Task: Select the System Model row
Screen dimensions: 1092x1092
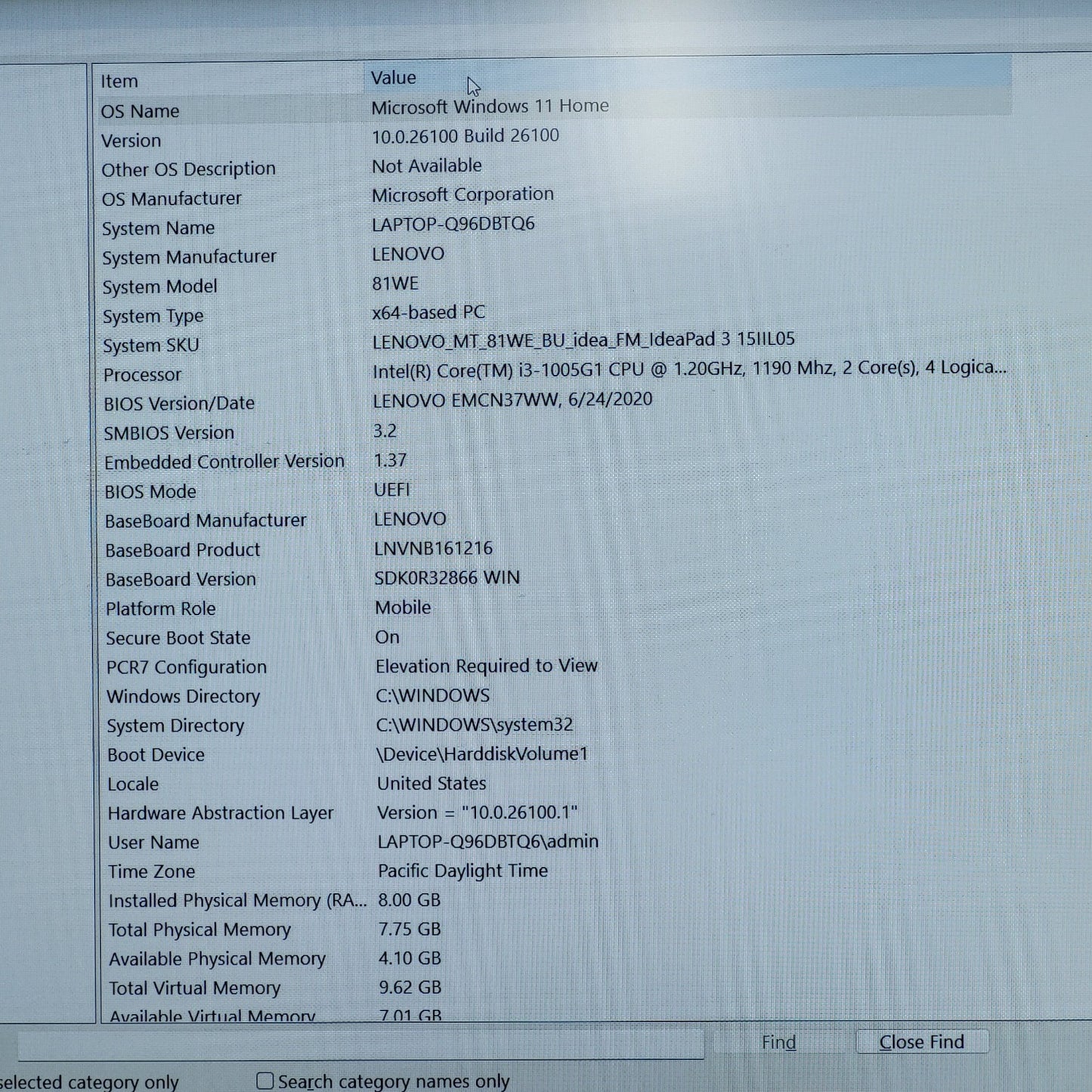Action: click(554, 285)
